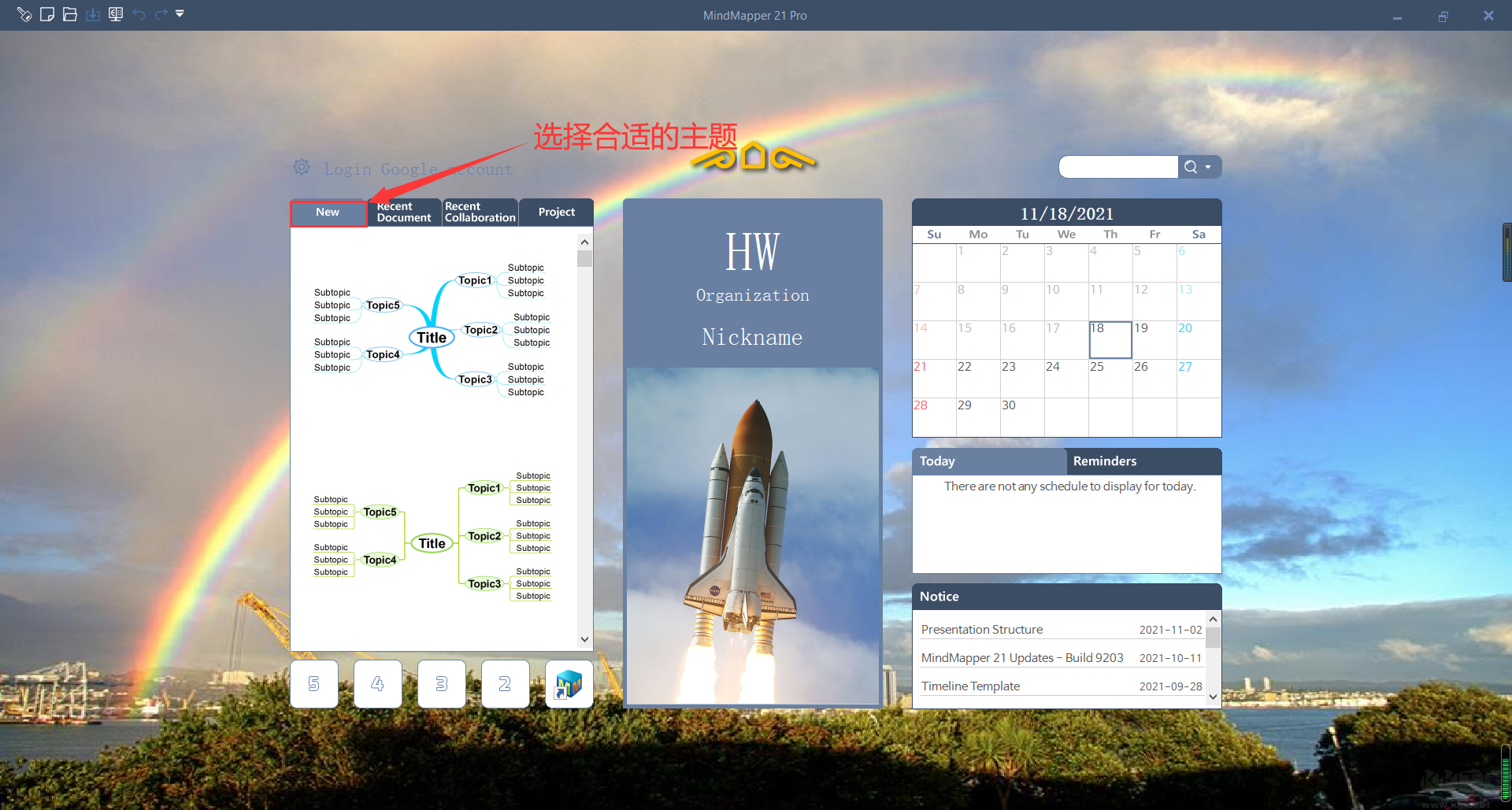Select November 22 in the calendar

[978, 379]
